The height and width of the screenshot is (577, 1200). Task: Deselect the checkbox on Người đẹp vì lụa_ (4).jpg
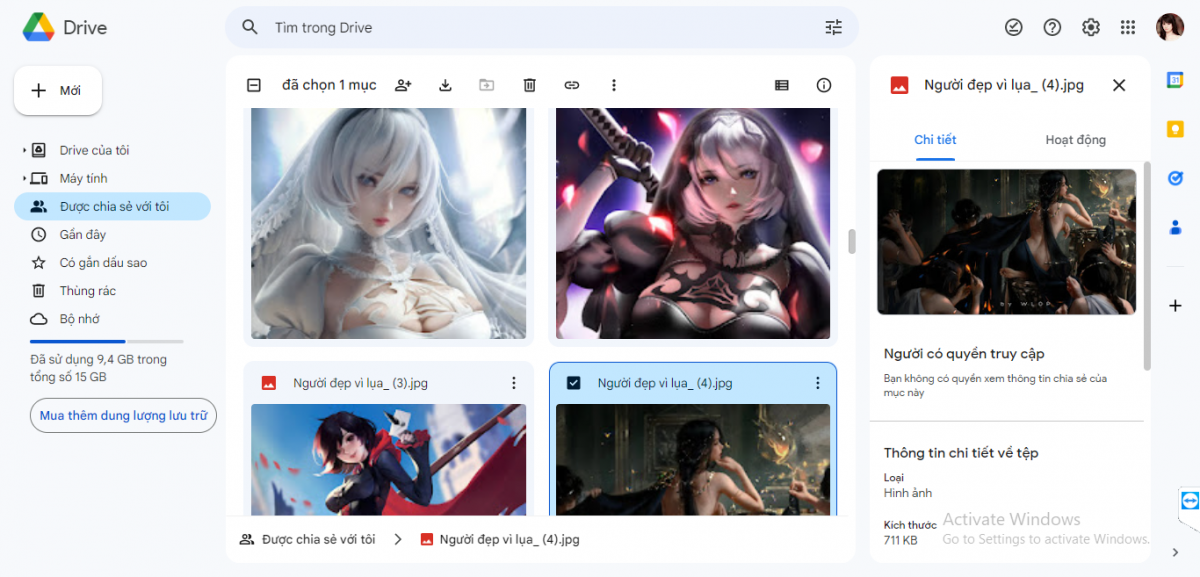[x=571, y=382]
